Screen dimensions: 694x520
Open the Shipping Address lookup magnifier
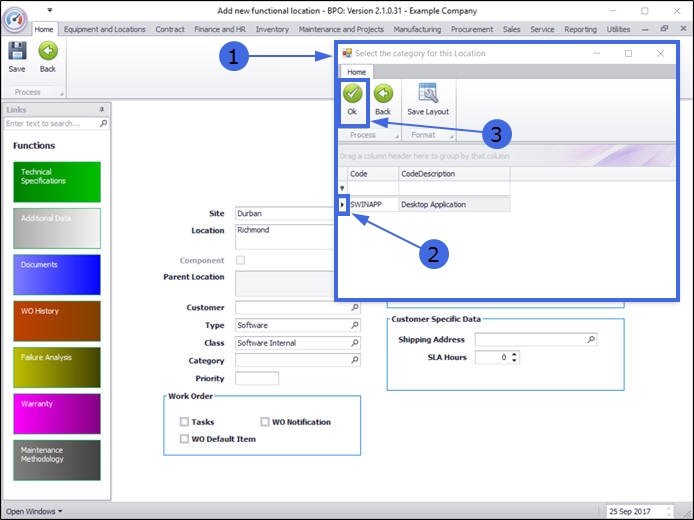click(591, 339)
